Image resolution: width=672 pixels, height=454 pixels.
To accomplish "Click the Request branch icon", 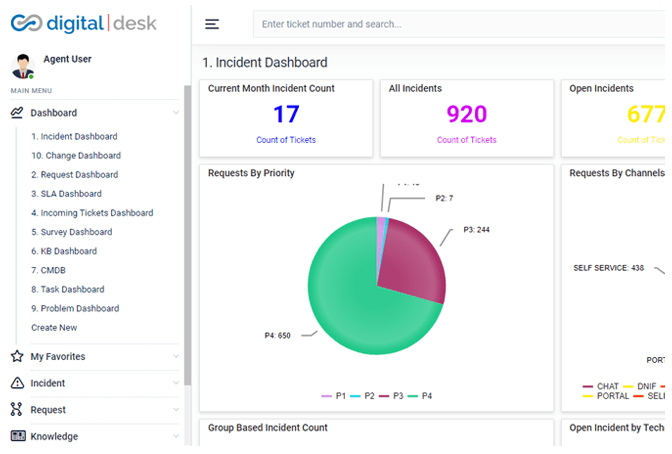I will [17, 410].
